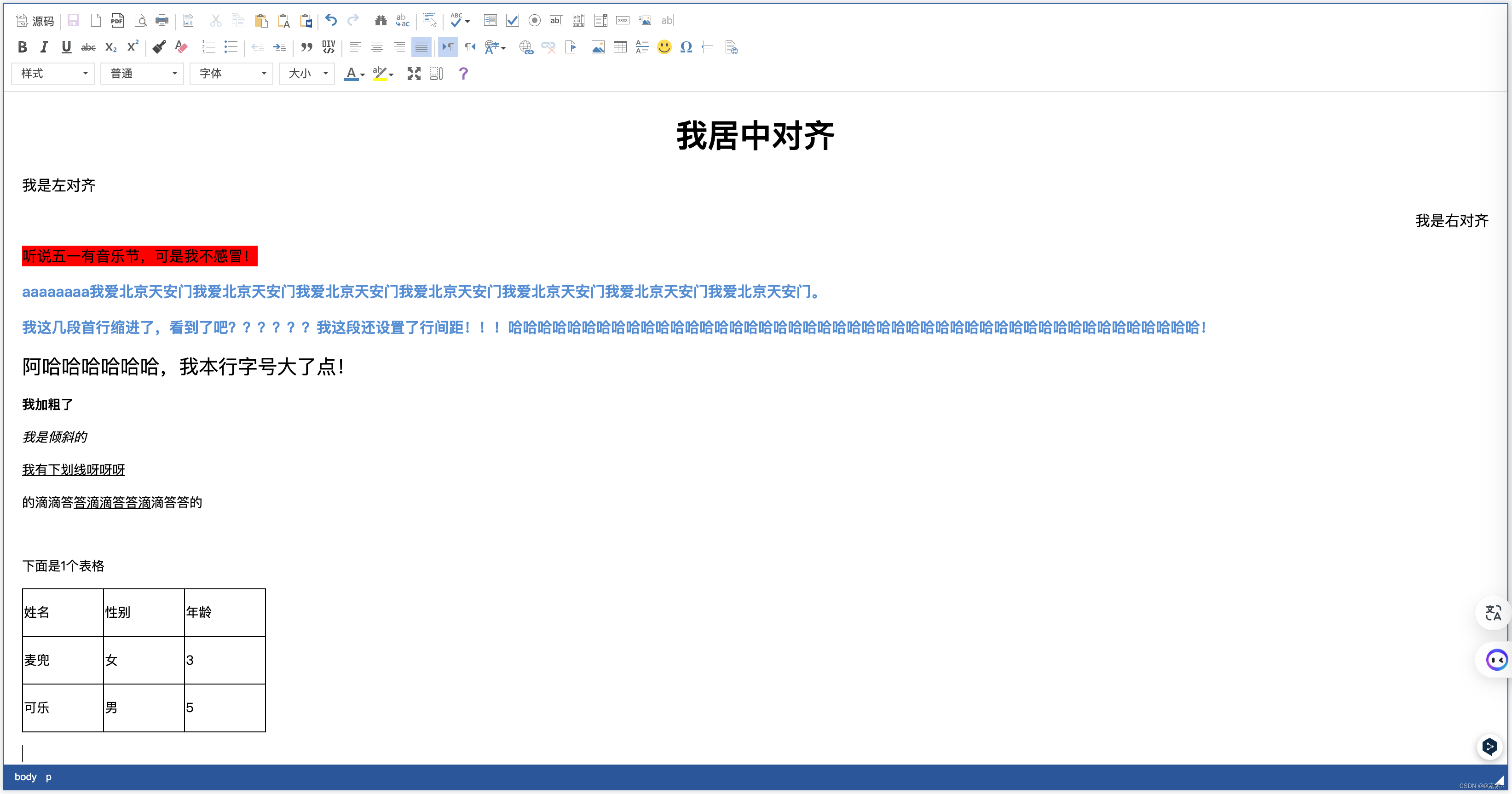Paste from Word
Screen dimensions: 1512x794
point(306,21)
